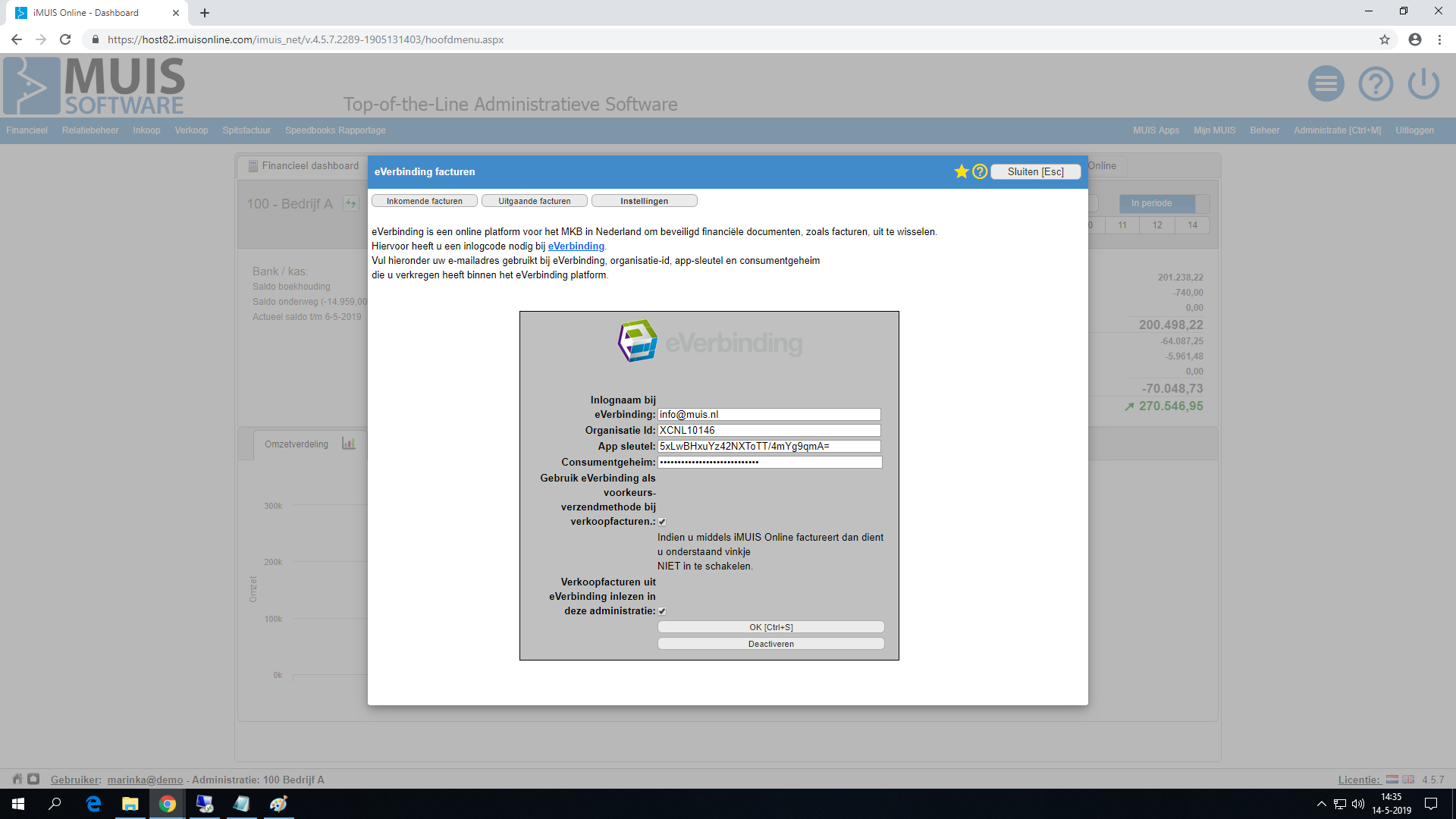Image resolution: width=1456 pixels, height=819 pixels.
Task: Open the dialog help question mark icon
Action: pos(980,171)
